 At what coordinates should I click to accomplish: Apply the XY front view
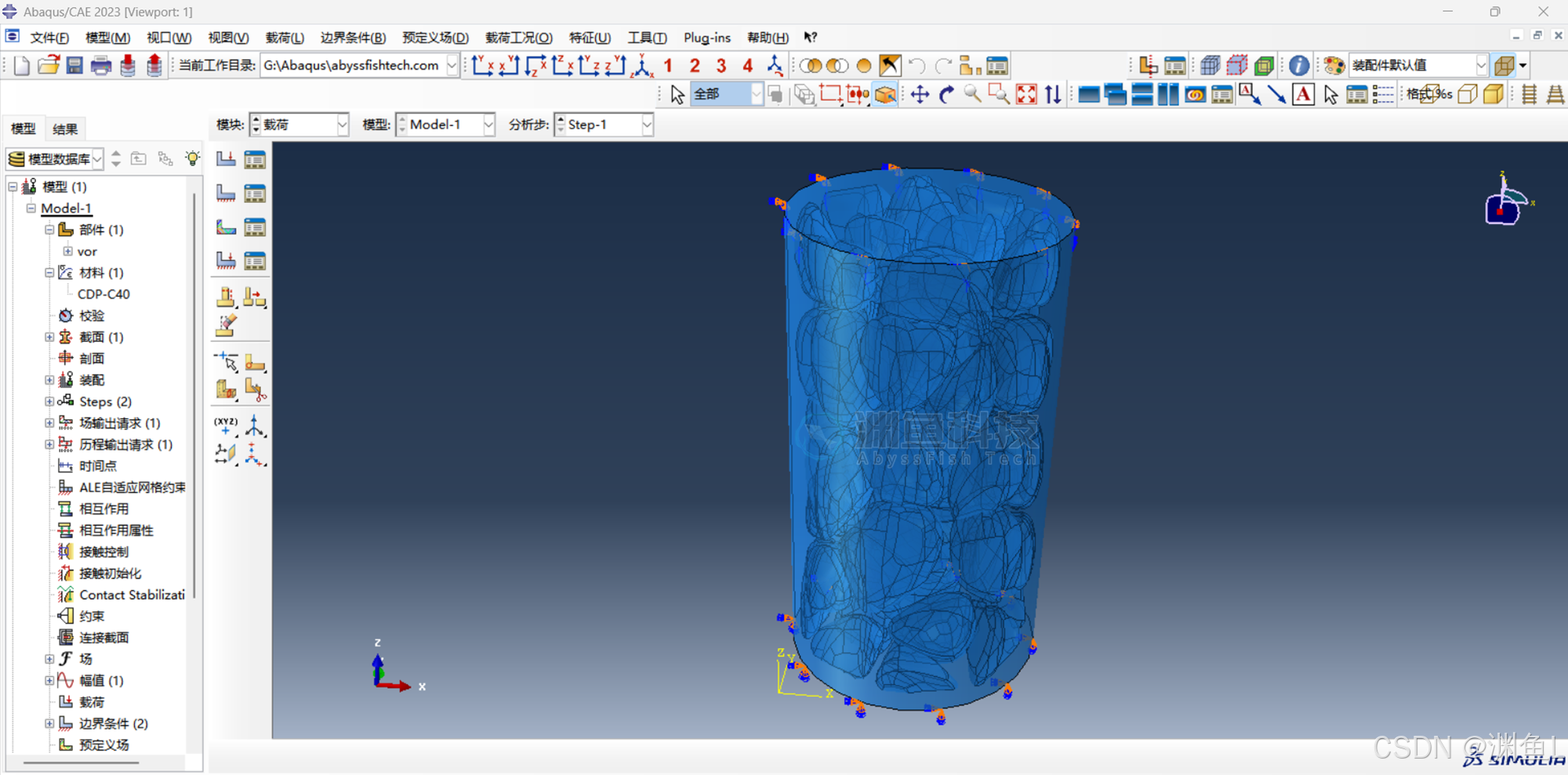coord(483,66)
